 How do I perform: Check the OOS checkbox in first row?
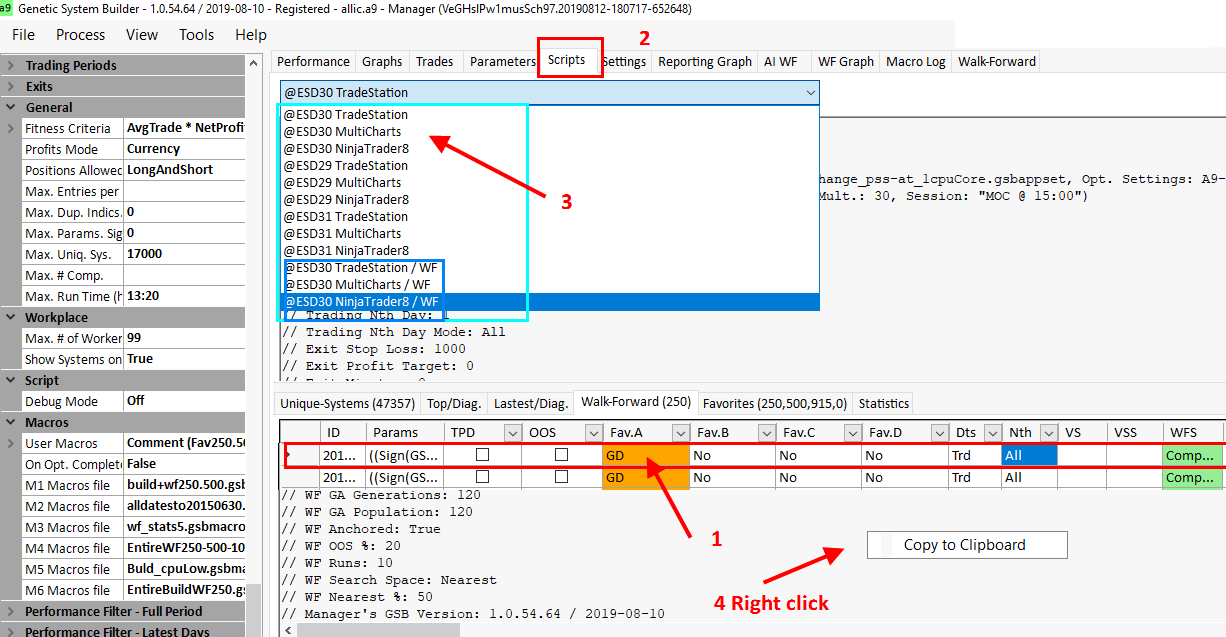tap(561, 454)
